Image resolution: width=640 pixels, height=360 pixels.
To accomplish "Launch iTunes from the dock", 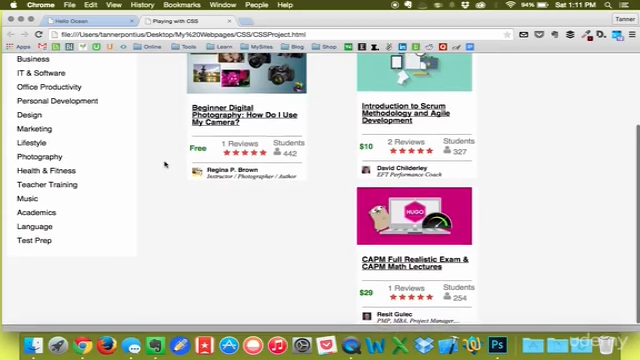I will [x=278, y=346].
